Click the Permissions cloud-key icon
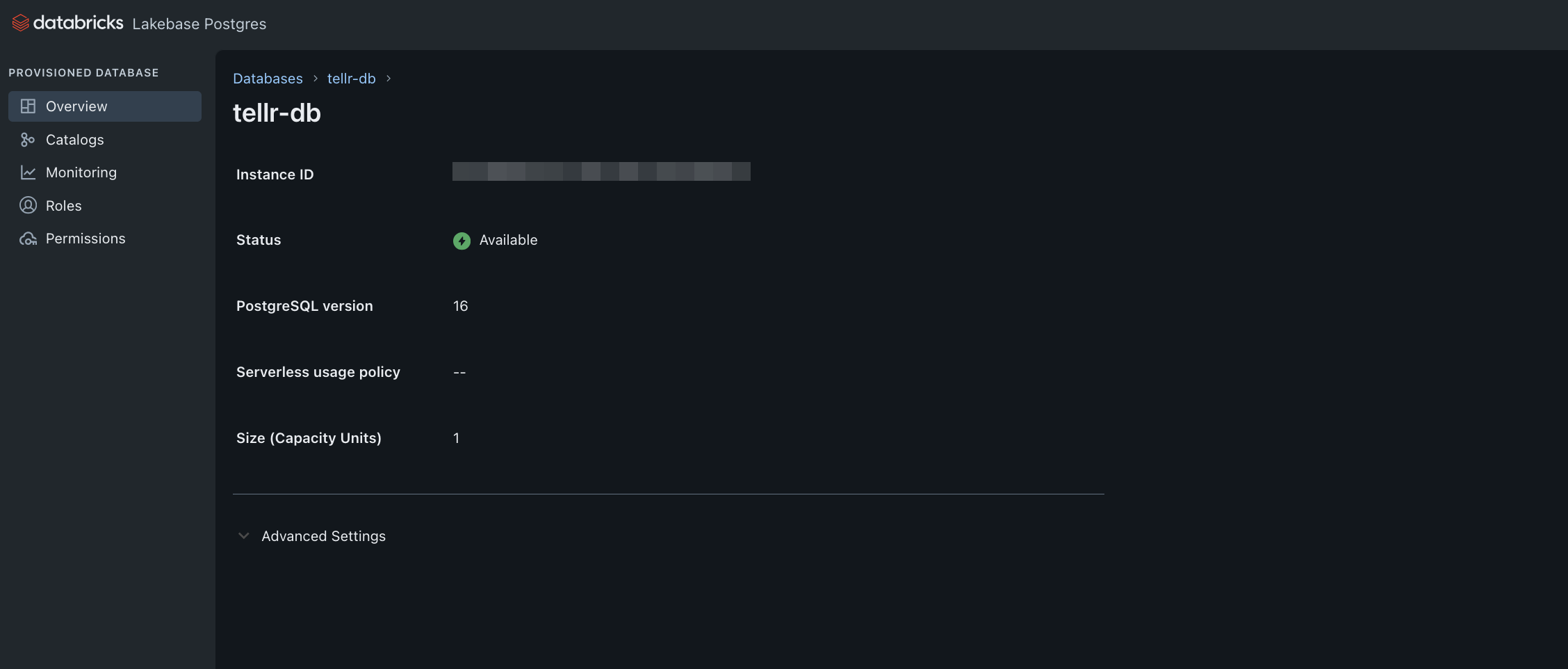The image size is (1568, 669). (28, 239)
